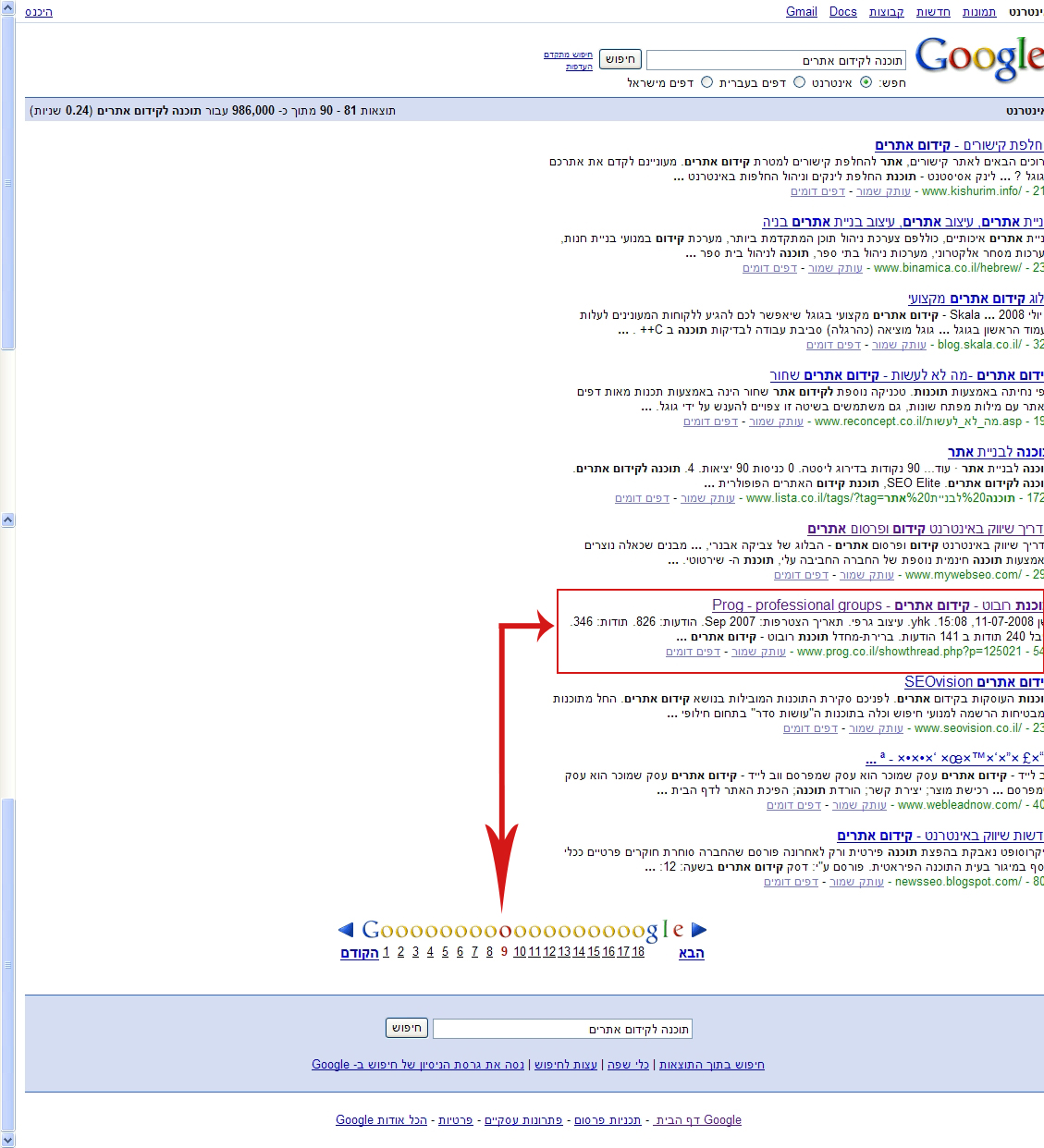Click the היכנס sign-in link
Screen dimensions: 1044x1148
point(39,12)
